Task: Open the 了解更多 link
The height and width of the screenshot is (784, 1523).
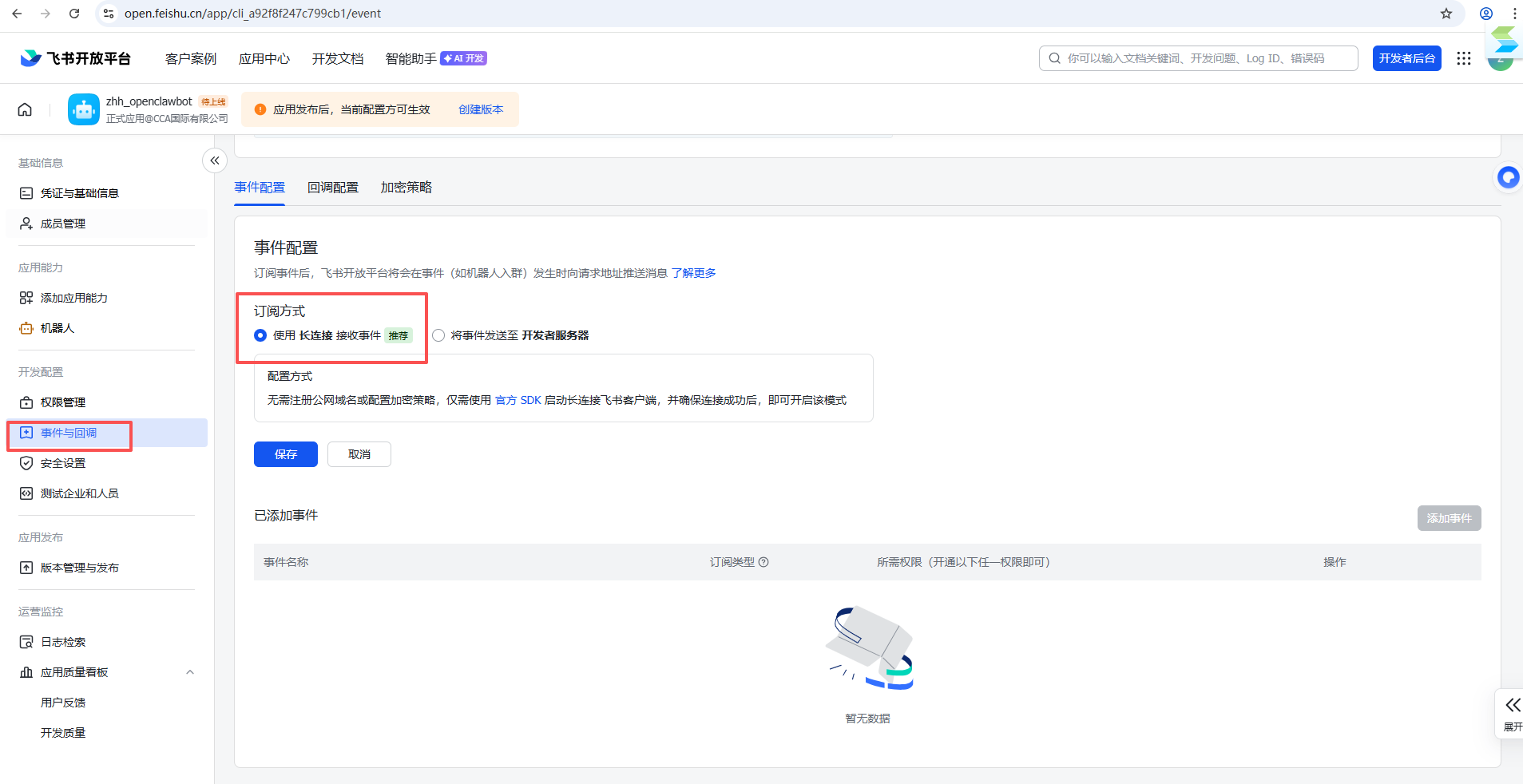Action: point(693,273)
